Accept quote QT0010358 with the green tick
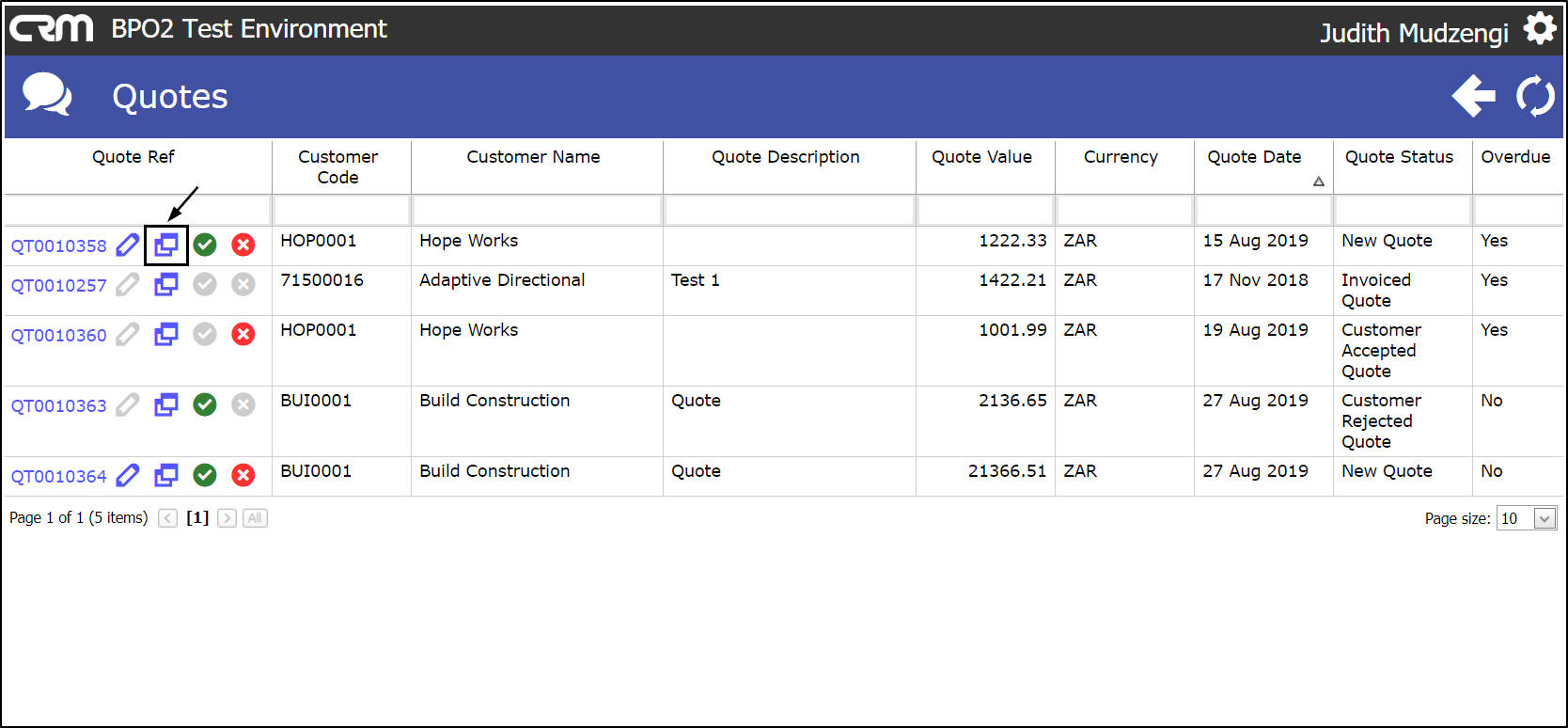Image resolution: width=1568 pixels, height=728 pixels. pos(205,245)
